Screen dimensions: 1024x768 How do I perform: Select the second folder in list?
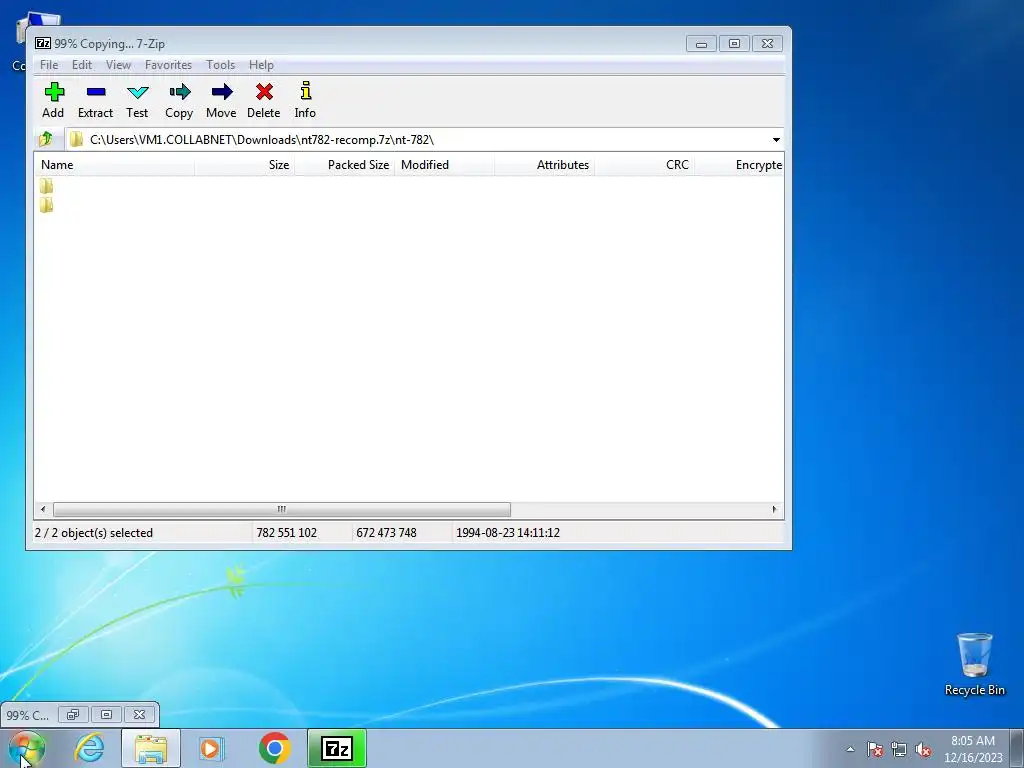(46, 205)
